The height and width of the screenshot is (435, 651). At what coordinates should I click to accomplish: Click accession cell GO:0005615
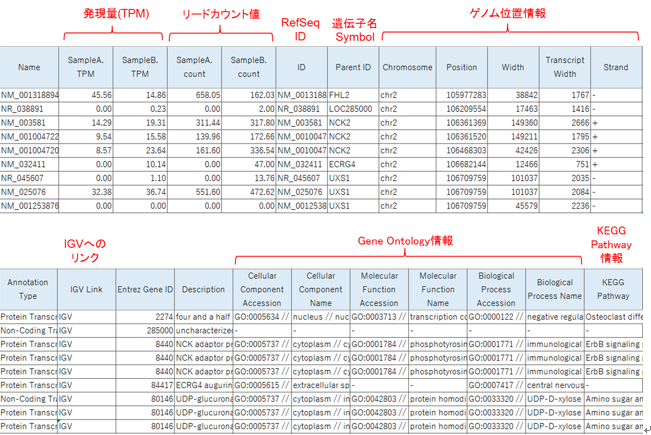pyautogui.click(x=262, y=385)
